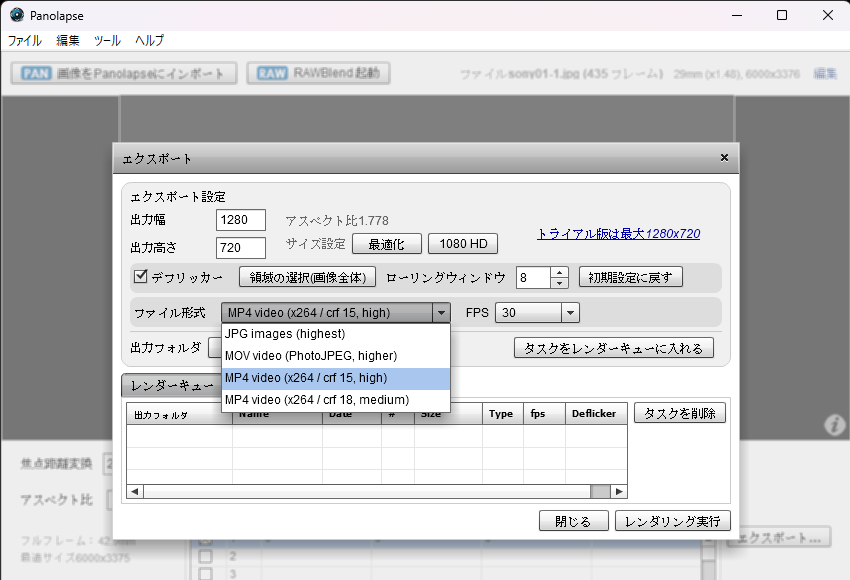This screenshot has width=850, height=580.
Task: Choose MOV video (PhotoJPEG, higher) option
Action: pos(311,356)
